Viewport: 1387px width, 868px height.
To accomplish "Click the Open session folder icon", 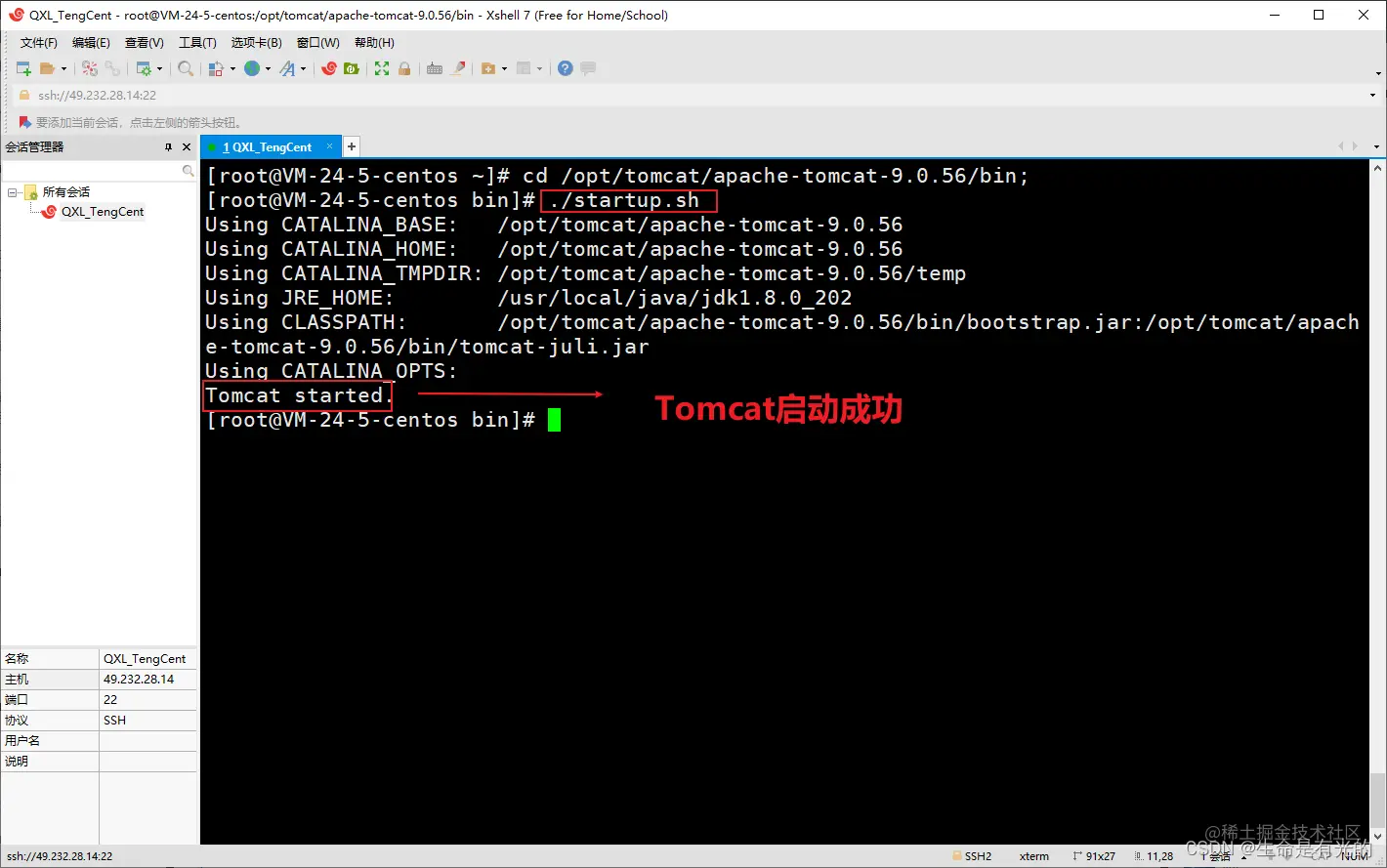I will point(47,68).
